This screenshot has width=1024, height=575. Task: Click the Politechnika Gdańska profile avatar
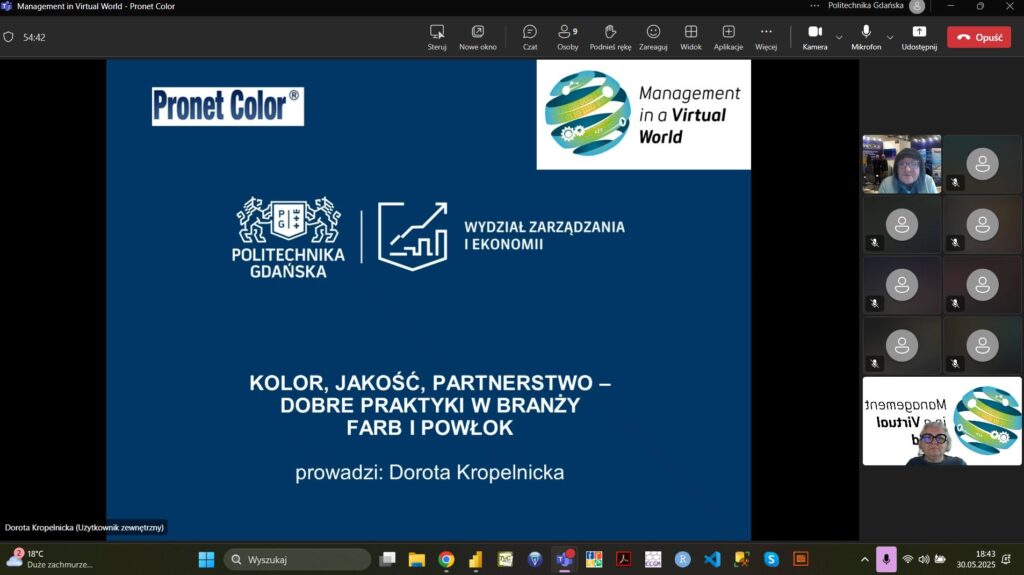(x=917, y=7)
